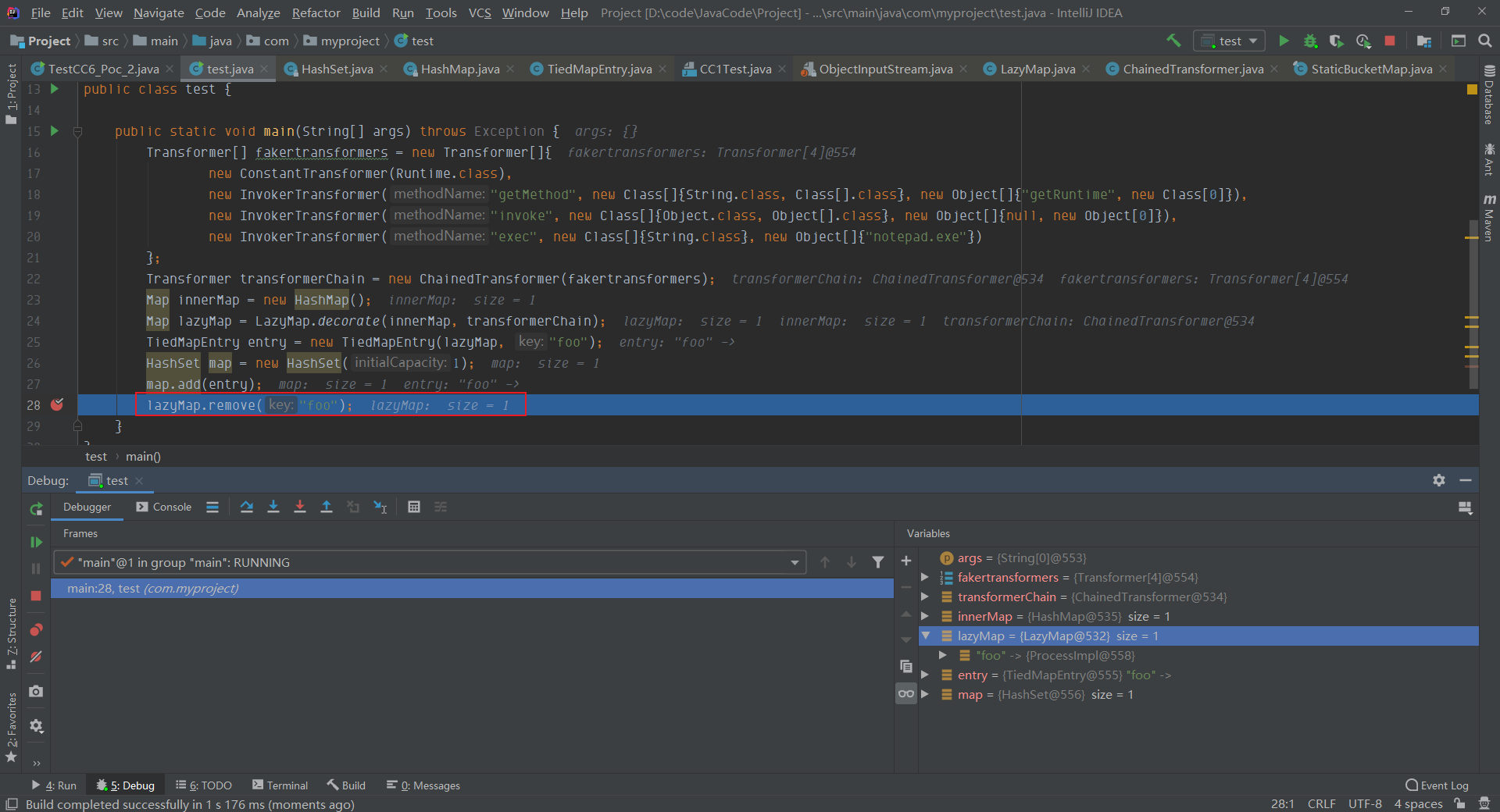1500x812 pixels.
Task: Collapse the lazyMap variable
Action: point(926,636)
